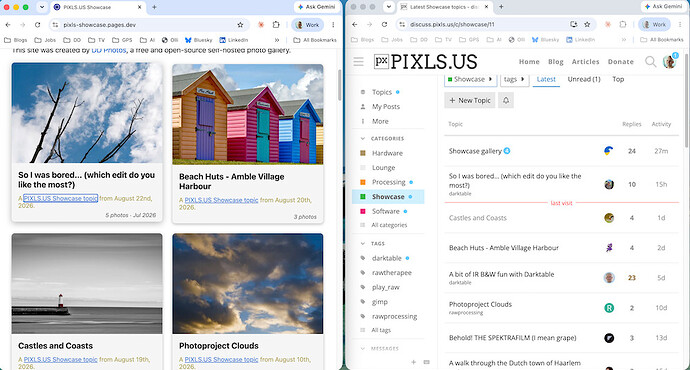Screen dimensions: 690x370
Task: Go back in the right browser window
Action: pyautogui.click(x=355, y=25)
